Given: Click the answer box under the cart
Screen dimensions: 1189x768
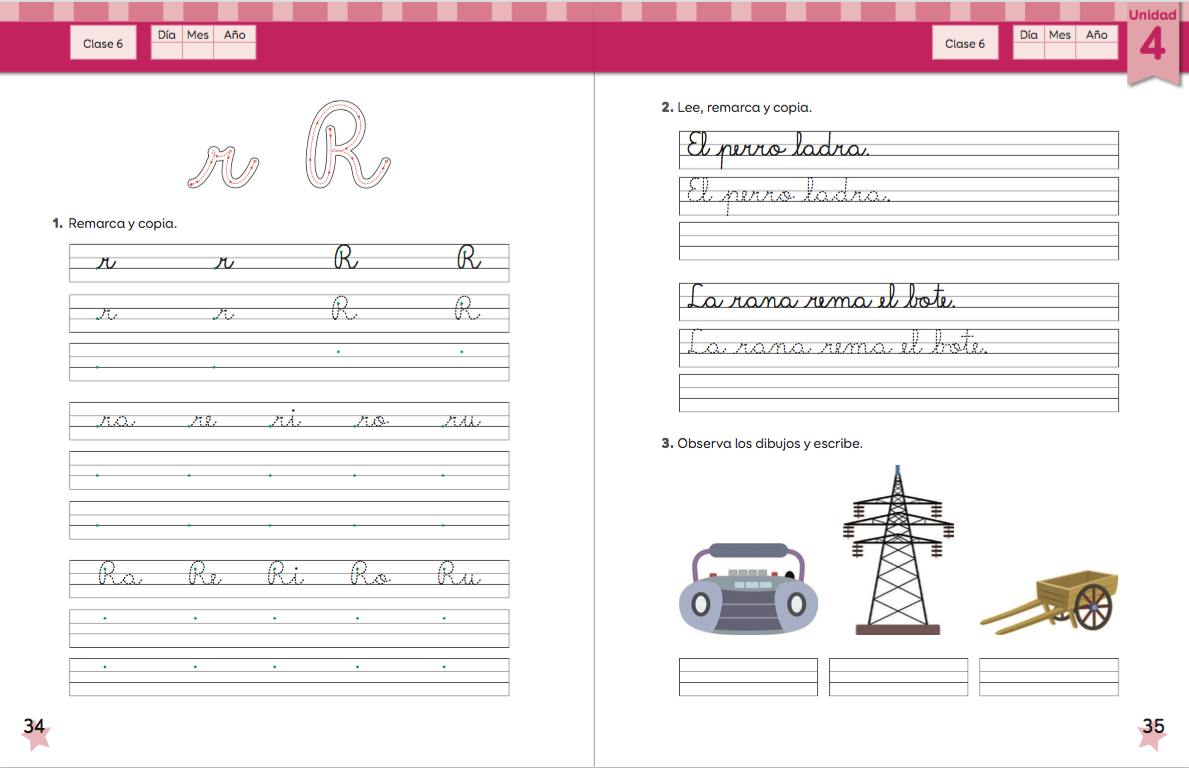Looking at the screenshot, I should pos(1048,677).
